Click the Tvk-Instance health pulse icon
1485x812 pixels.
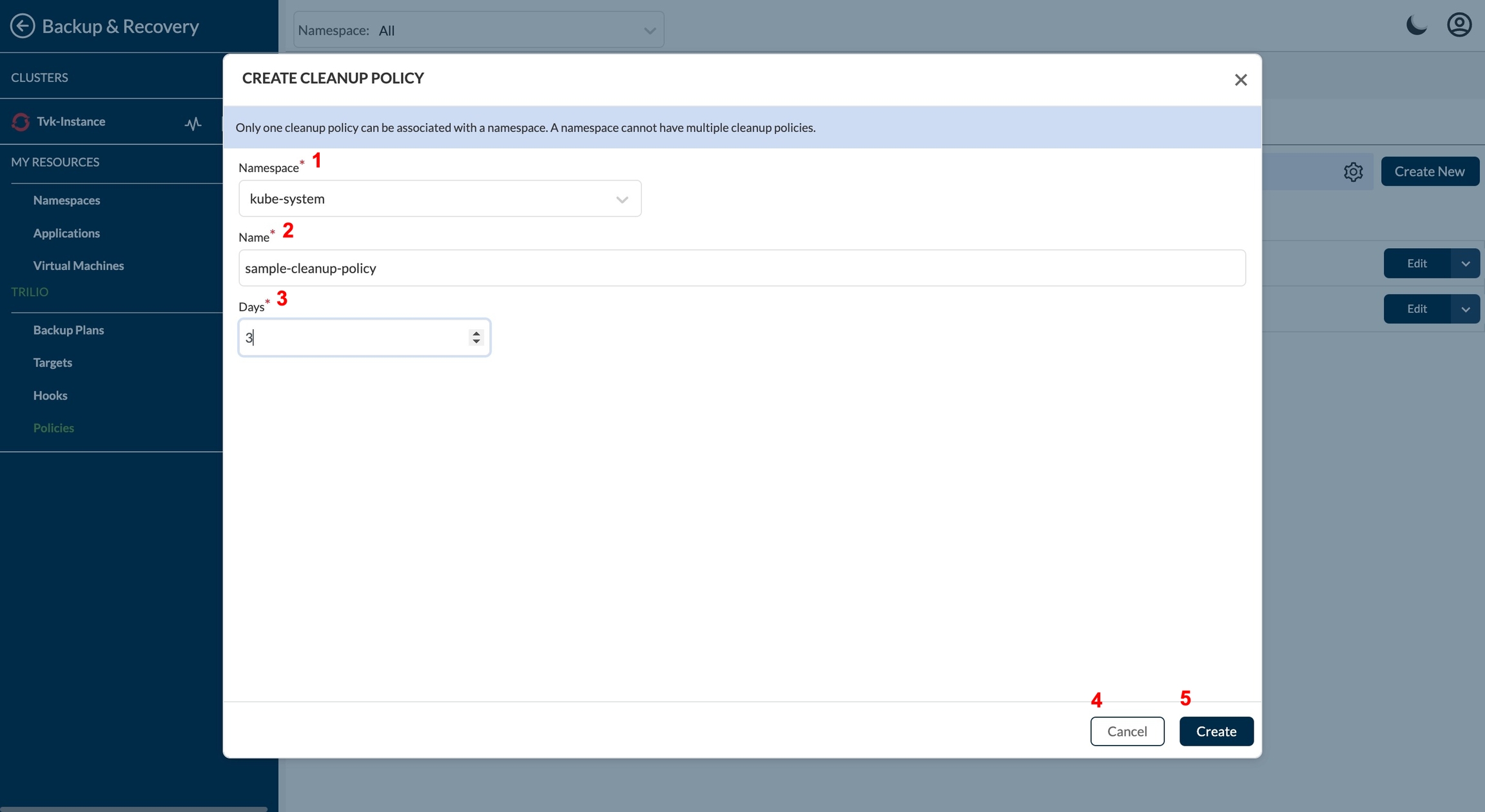(193, 123)
